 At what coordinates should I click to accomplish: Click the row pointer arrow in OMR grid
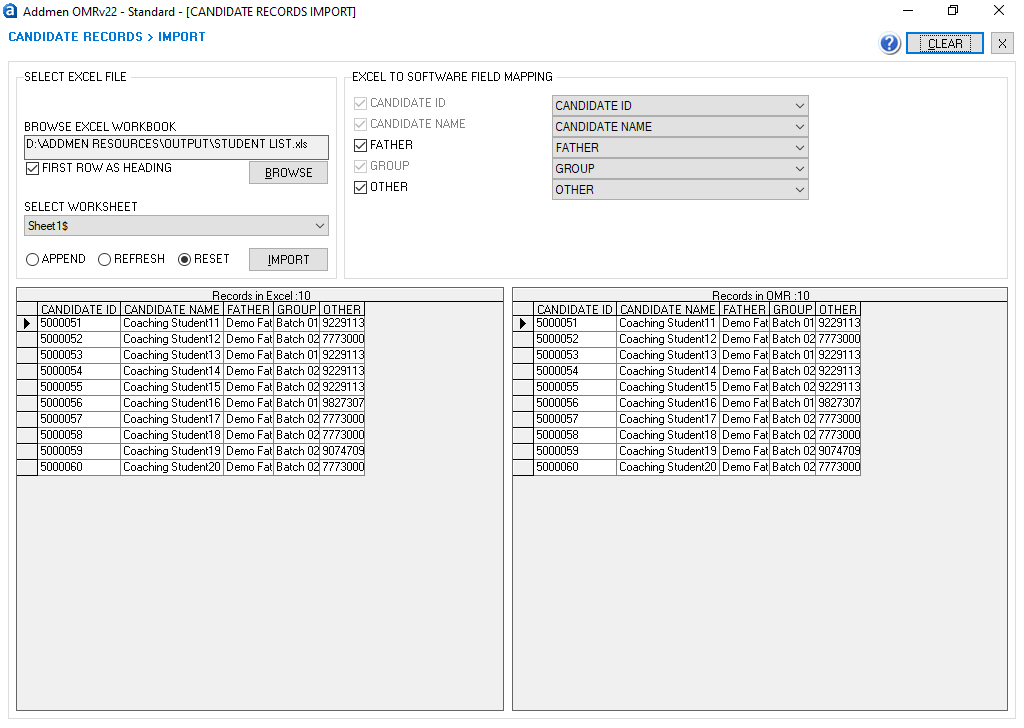tap(523, 324)
